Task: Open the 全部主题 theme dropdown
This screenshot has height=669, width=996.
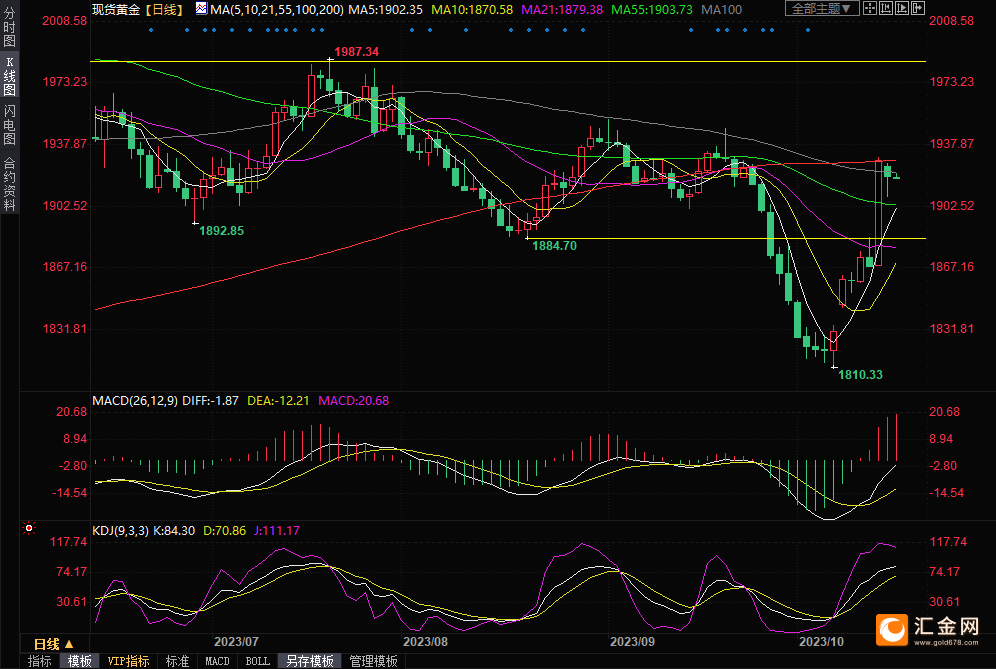Action: (x=822, y=8)
